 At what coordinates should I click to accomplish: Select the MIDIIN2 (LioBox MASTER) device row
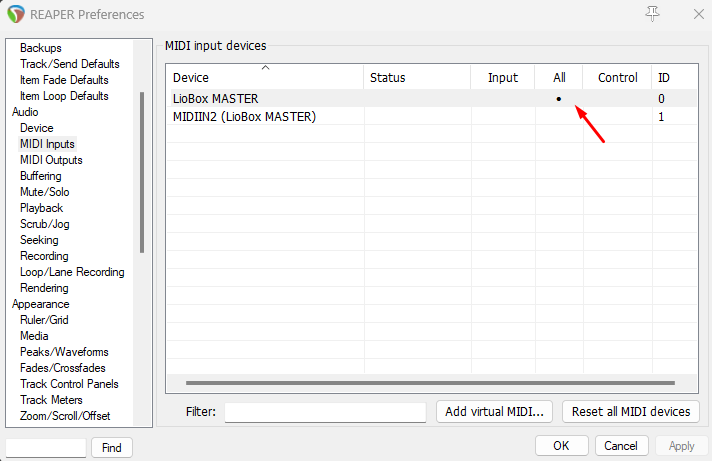click(431, 116)
